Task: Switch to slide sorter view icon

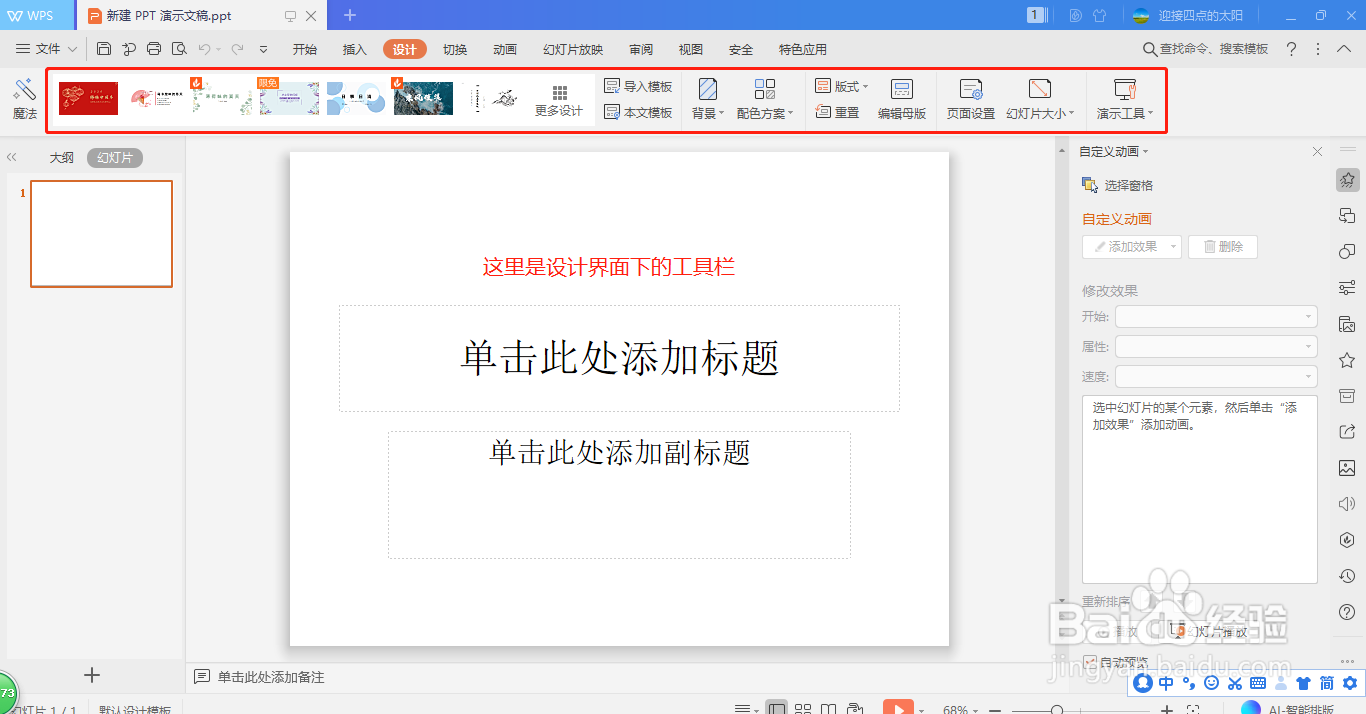Action: 803,709
